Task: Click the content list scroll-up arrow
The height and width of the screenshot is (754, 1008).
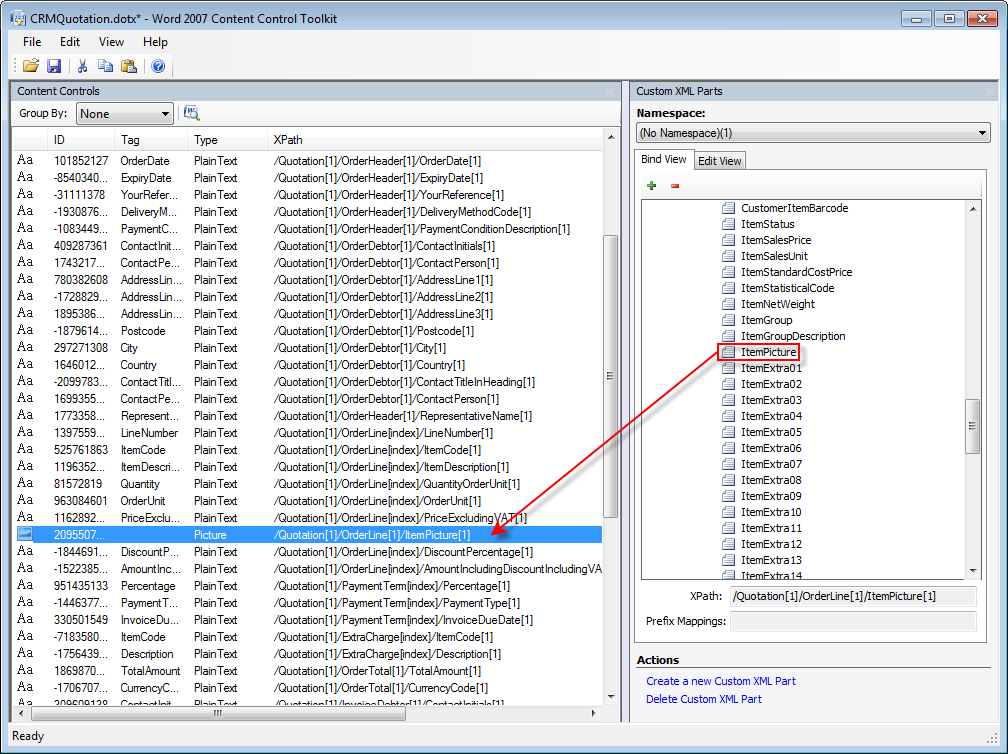Action: tap(610, 138)
